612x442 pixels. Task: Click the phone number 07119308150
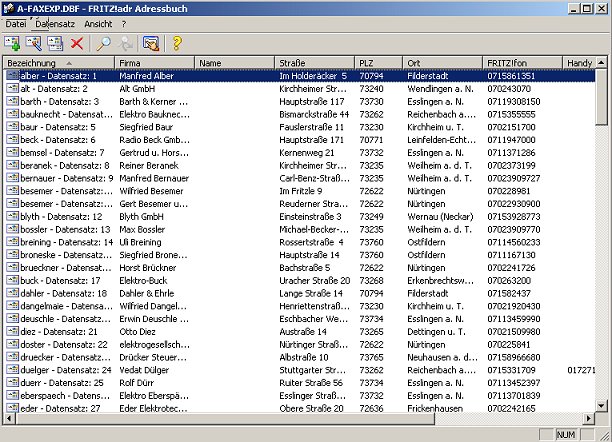pyautogui.click(x=514, y=102)
